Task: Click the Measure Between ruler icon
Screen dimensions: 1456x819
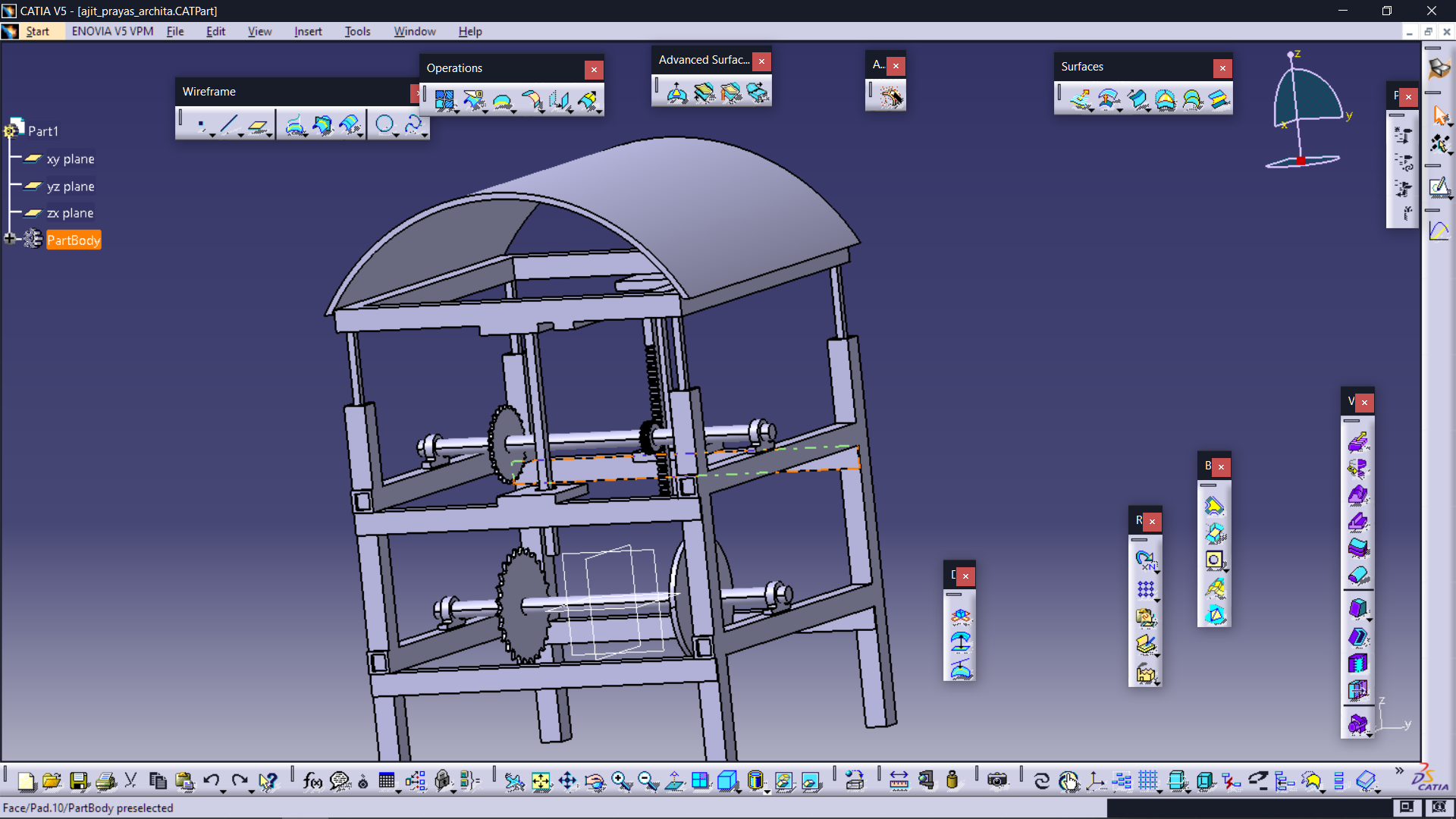Action: pos(899,780)
